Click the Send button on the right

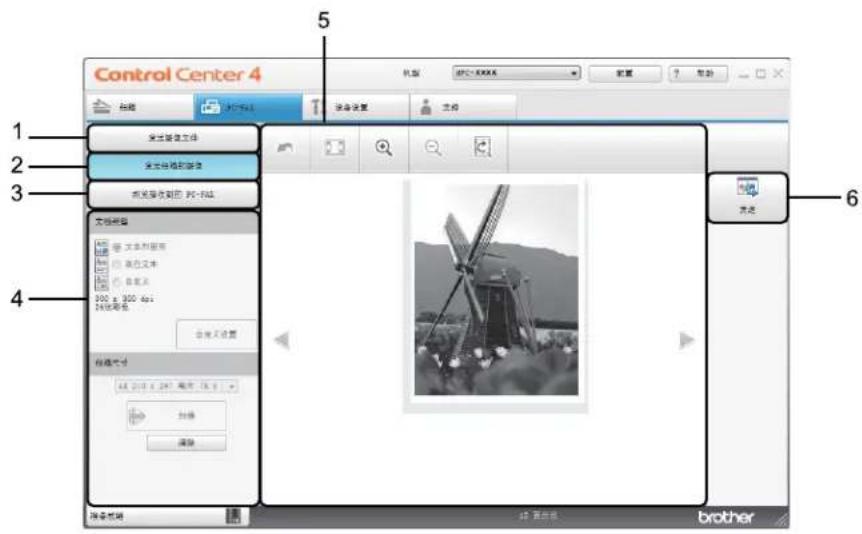(x=747, y=198)
